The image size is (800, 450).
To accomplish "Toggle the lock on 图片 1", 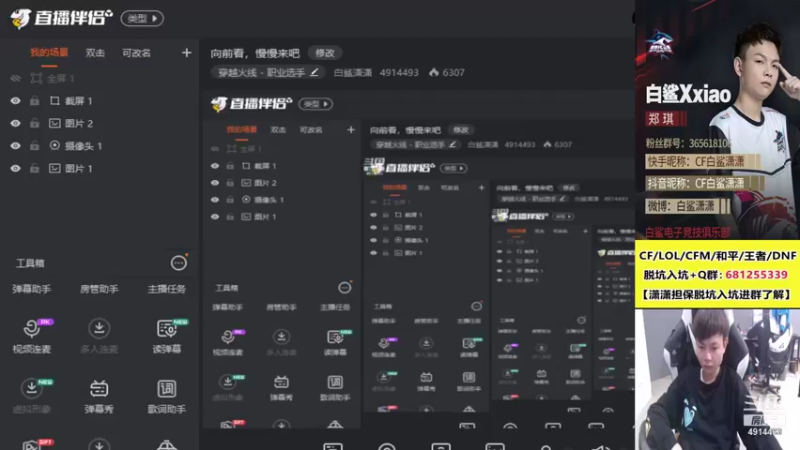I will pos(34,168).
